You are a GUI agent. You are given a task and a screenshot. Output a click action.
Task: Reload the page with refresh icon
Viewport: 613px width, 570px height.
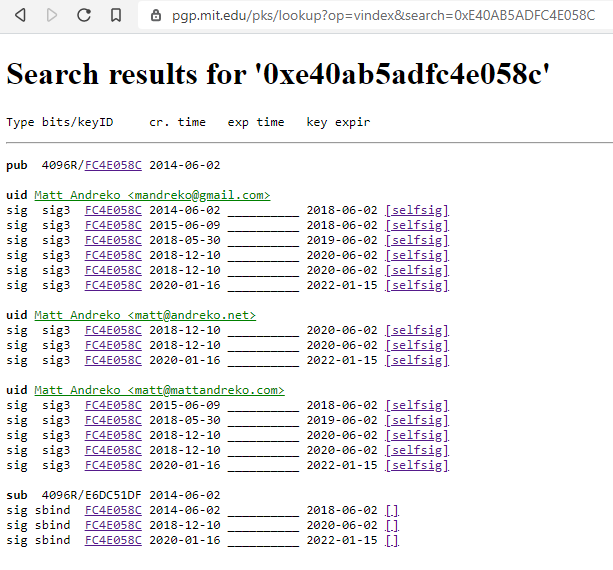point(84,15)
